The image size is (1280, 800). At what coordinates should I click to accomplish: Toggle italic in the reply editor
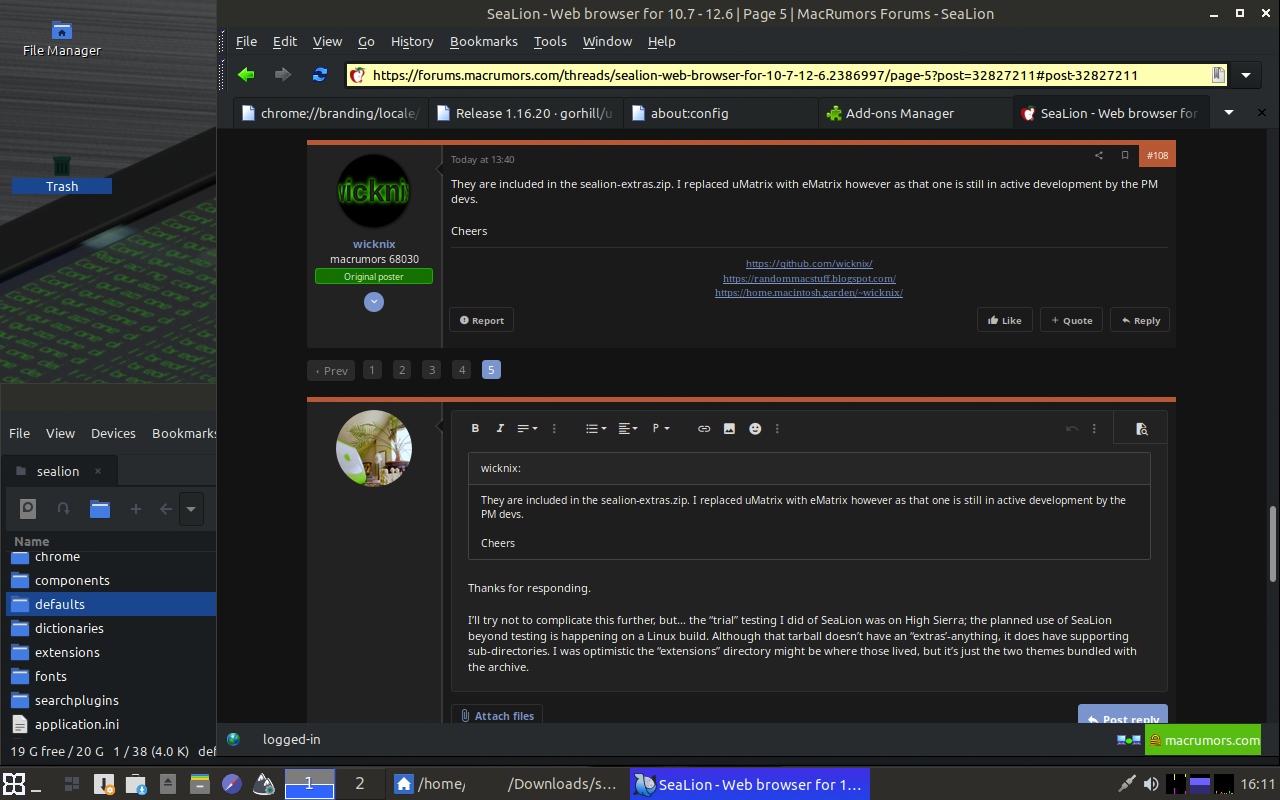500,428
